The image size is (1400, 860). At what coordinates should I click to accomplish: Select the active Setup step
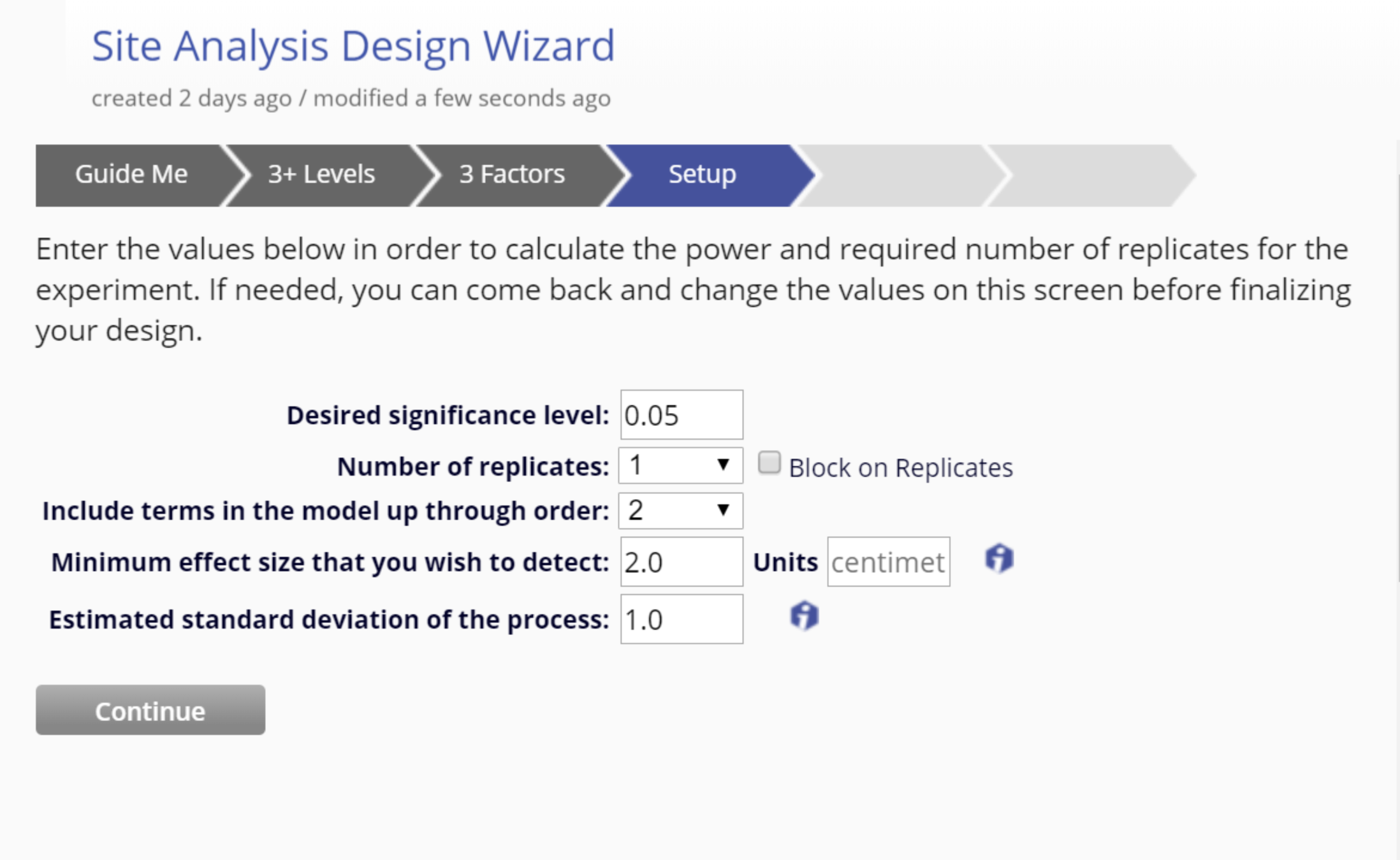coord(702,175)
